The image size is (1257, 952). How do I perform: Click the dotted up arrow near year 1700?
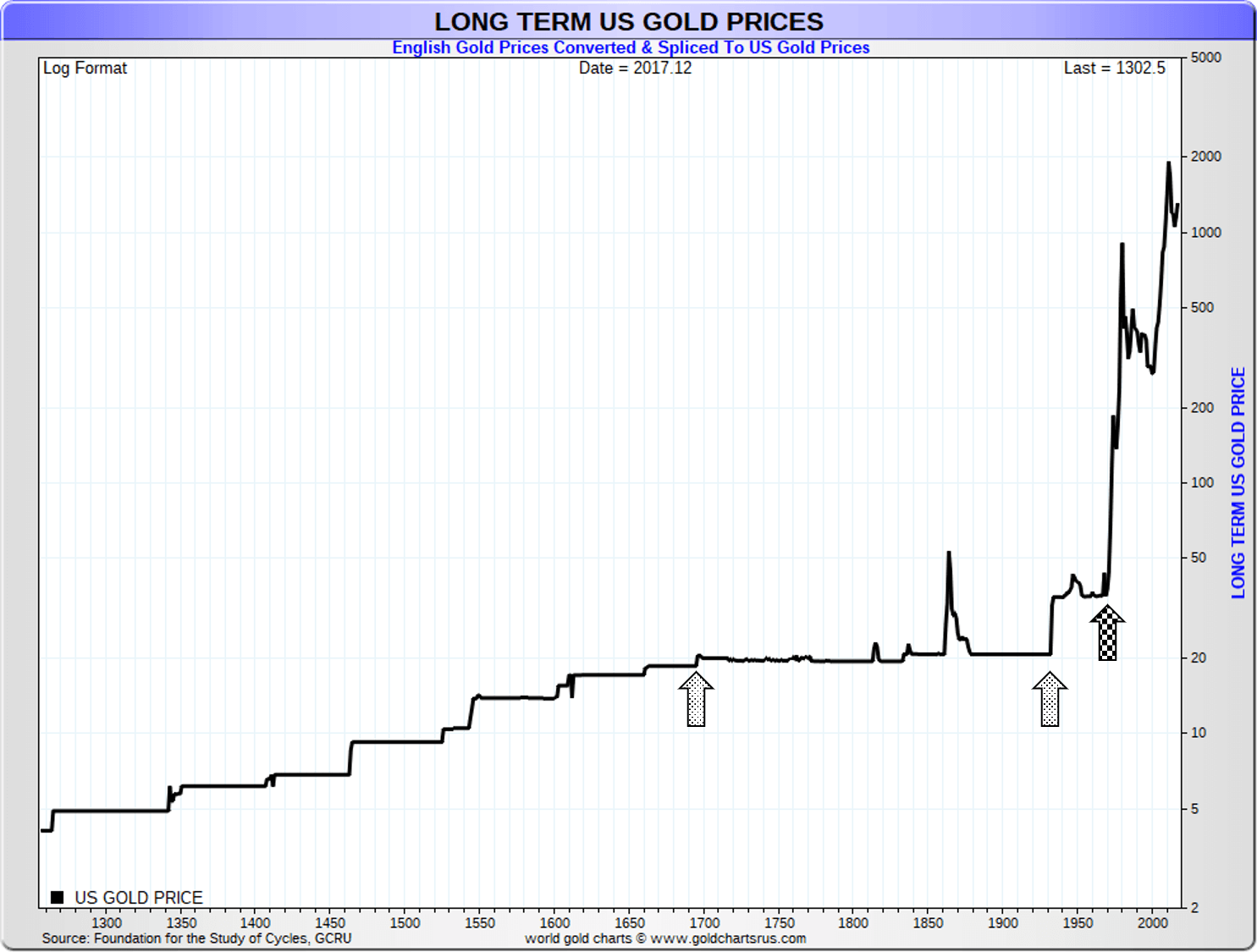coord(696,699)
